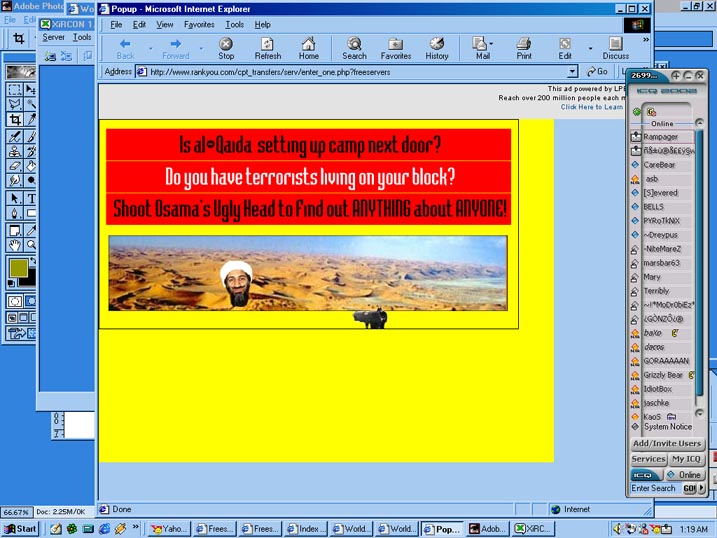Select Grizzly Bear in ICQ contact list
This screenshot has width=717, height=538.
tap(663, 375)
